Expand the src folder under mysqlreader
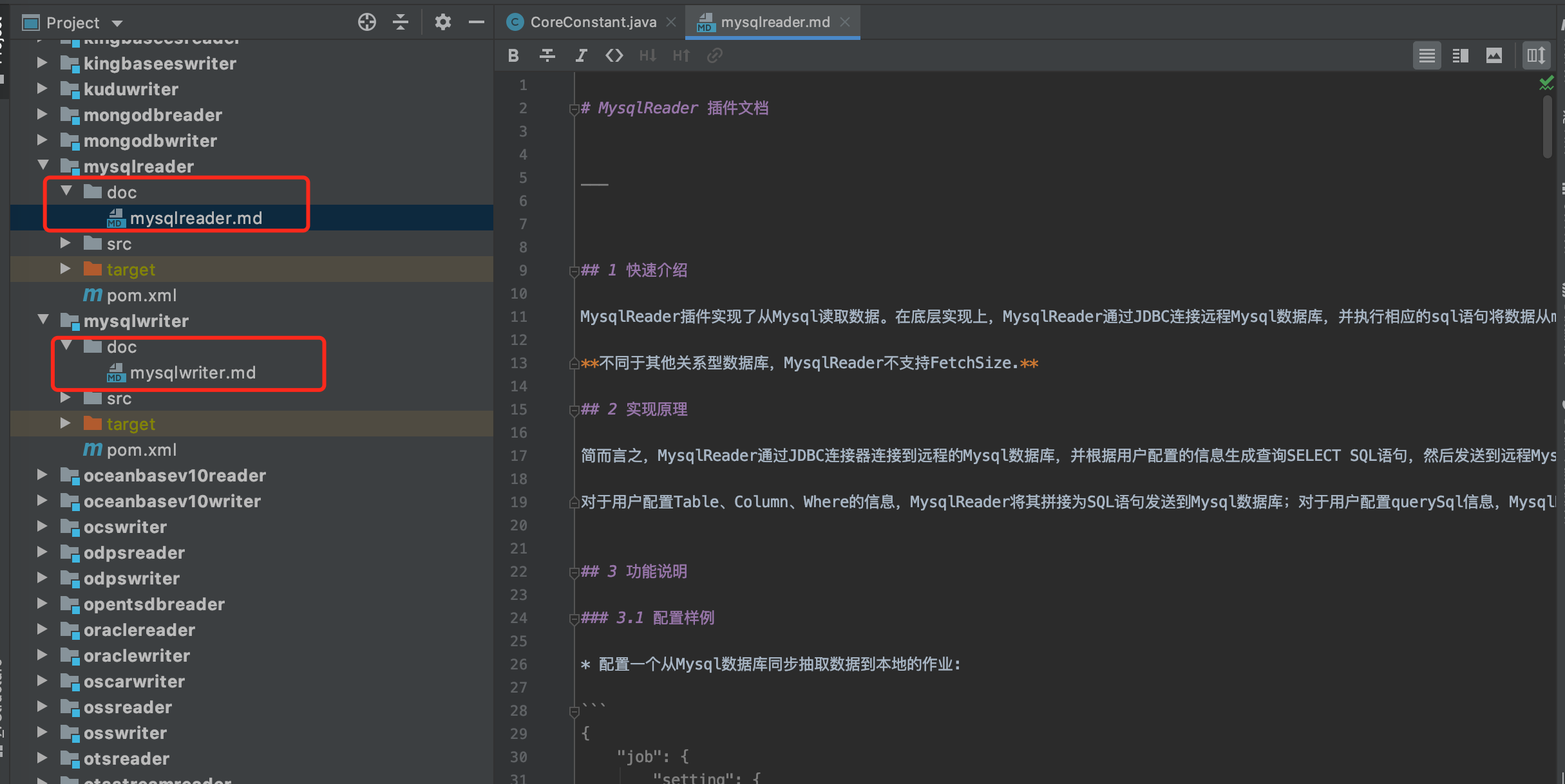Screen dimensions: 1565x784 click(65, 243)
